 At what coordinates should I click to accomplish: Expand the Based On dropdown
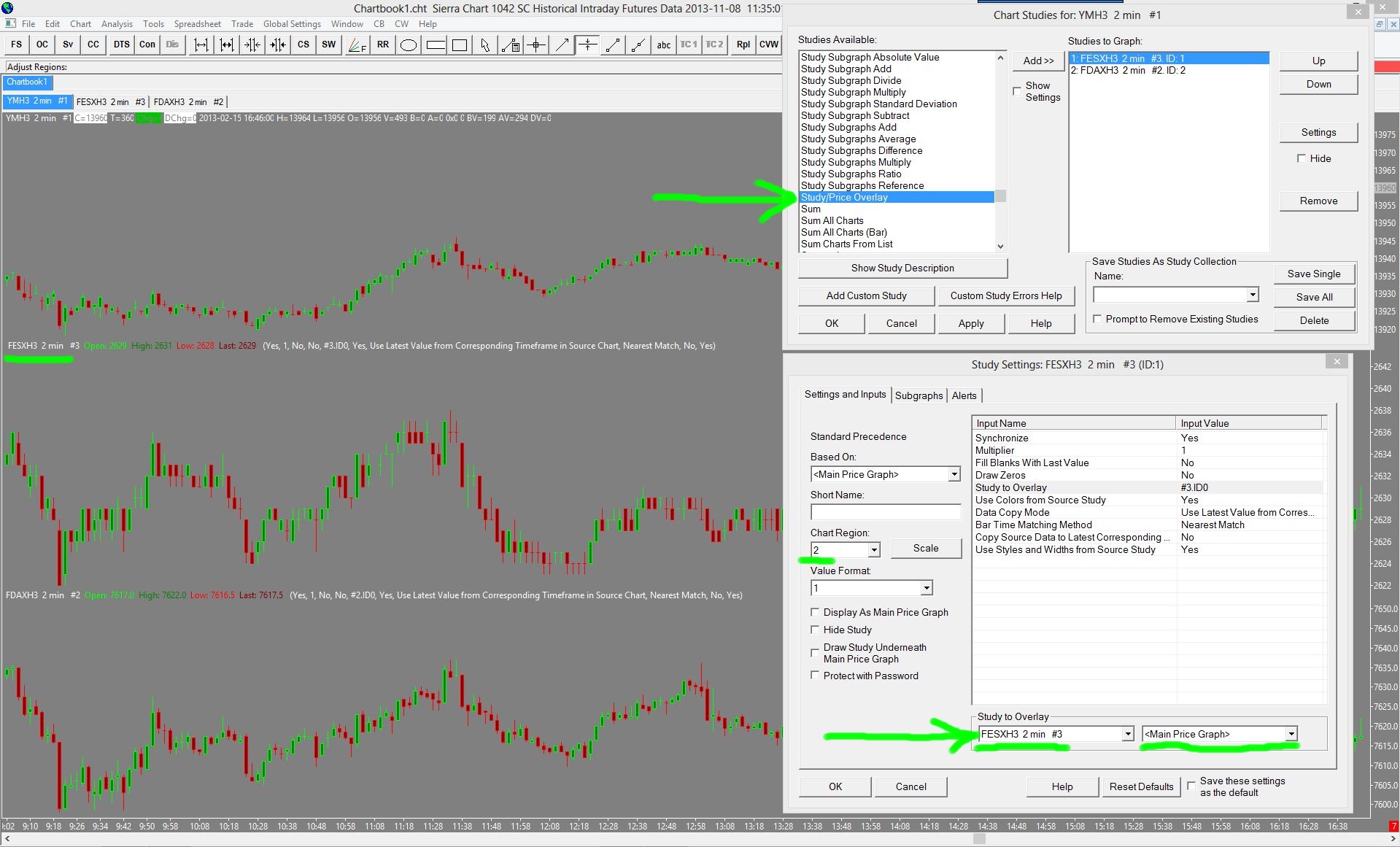click(x=954, y=474)
